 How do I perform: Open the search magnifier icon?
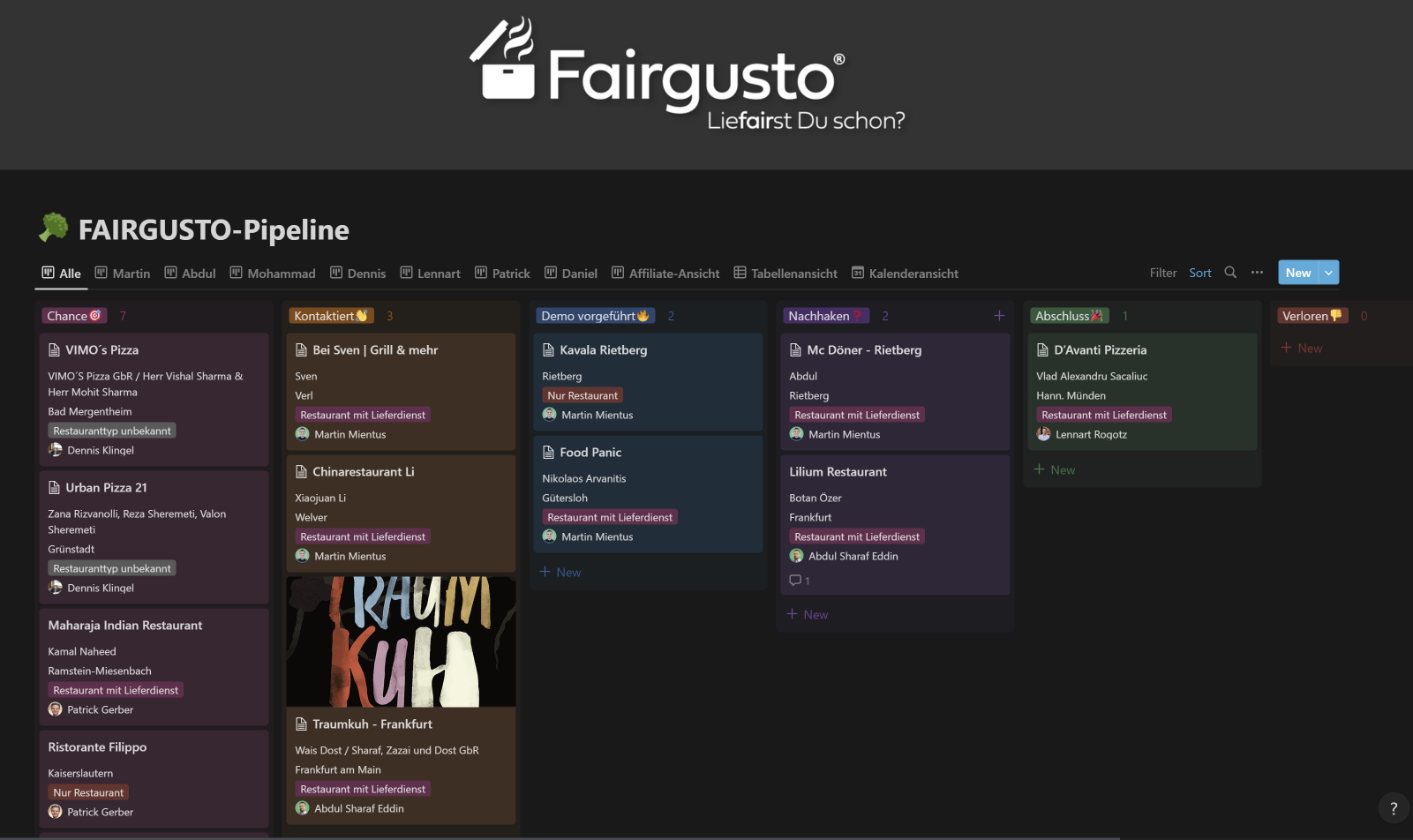1230,273
